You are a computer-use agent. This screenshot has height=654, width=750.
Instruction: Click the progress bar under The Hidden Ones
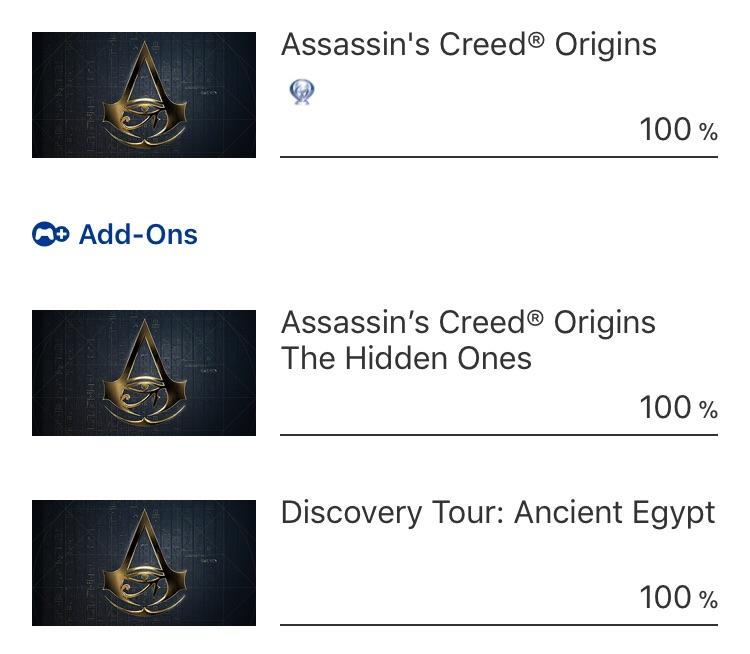498,435
